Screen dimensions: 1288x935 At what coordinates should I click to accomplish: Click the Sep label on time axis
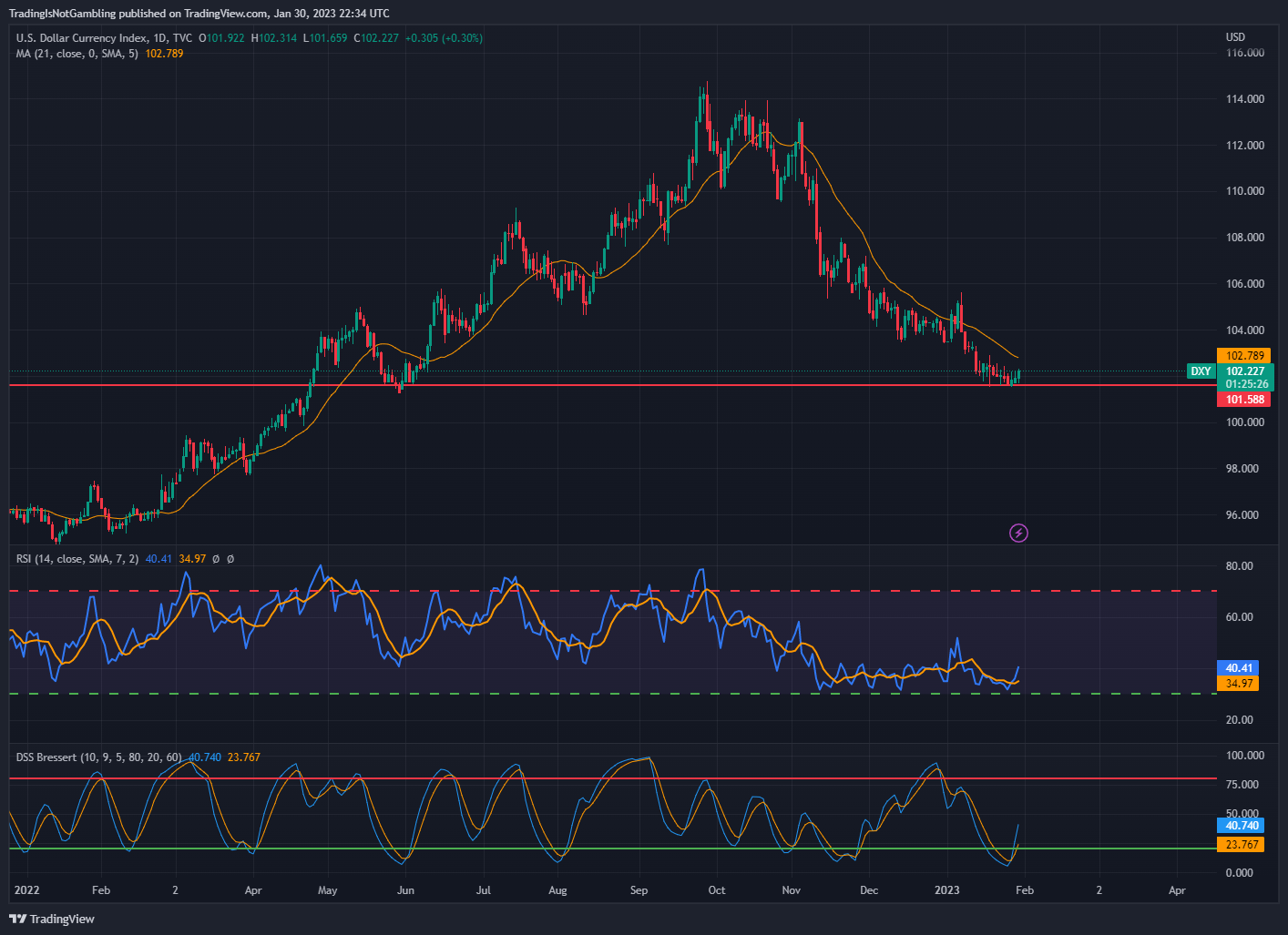coord(639,890)
